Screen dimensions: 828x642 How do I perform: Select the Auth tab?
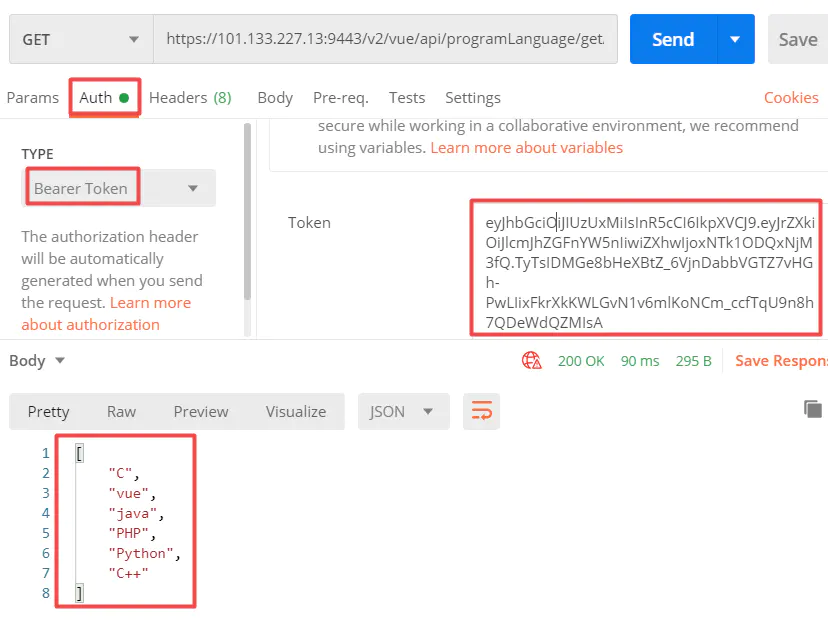pyautogui.click(x=104, y=98)
